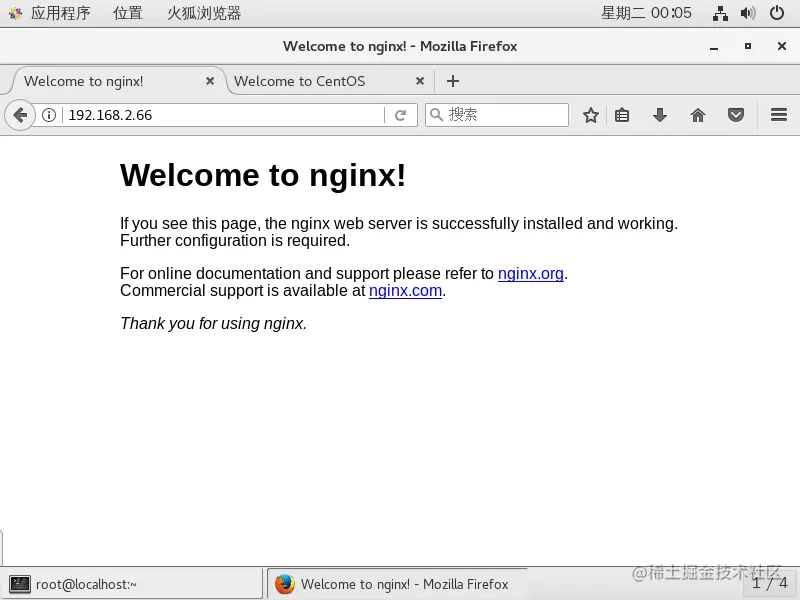Close the Firefox window
The height and width of the screenshot is (600, 800).
[782, 46]
